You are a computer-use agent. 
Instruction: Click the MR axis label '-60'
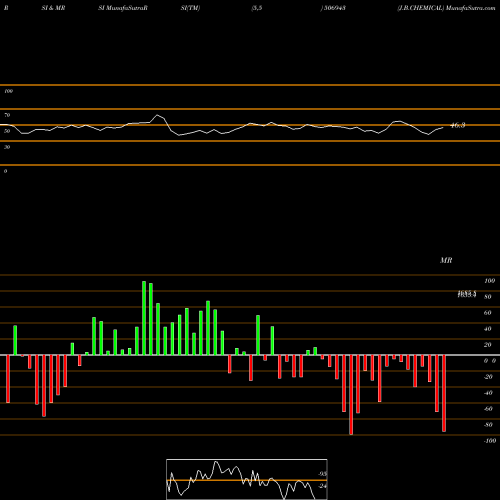pos(488,409)
